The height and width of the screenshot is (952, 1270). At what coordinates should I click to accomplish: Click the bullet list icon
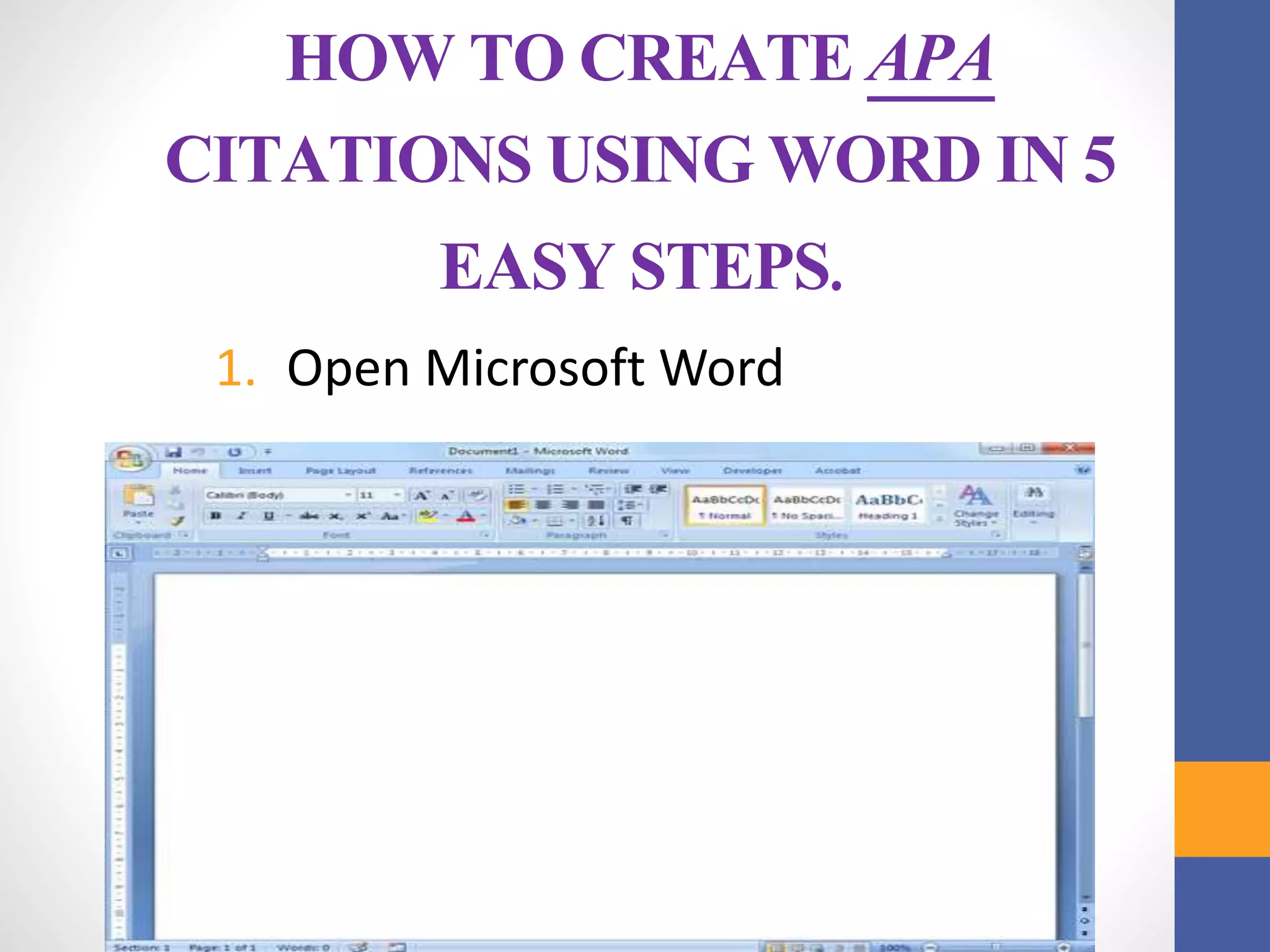tap(517, 489)
